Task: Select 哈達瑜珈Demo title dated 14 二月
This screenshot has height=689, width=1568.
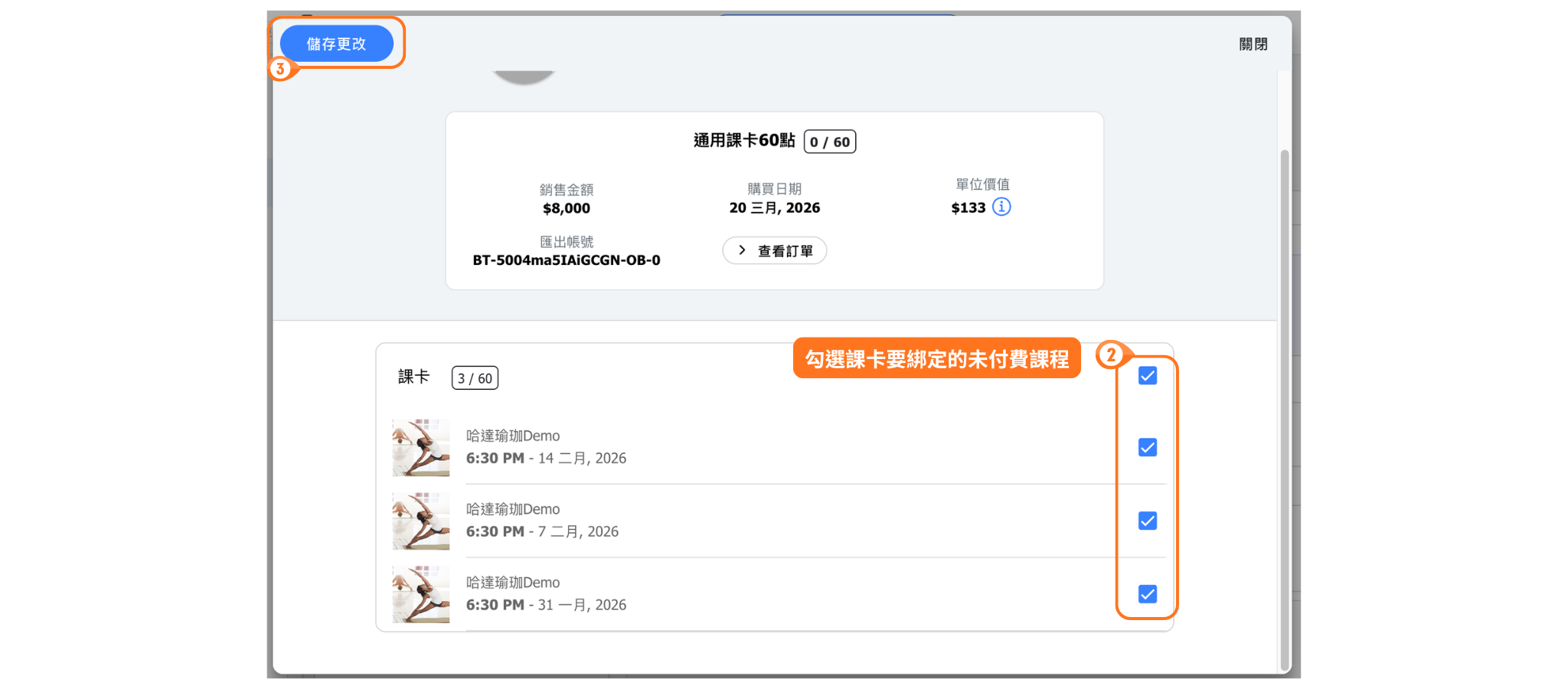Action: click(513, 436)
